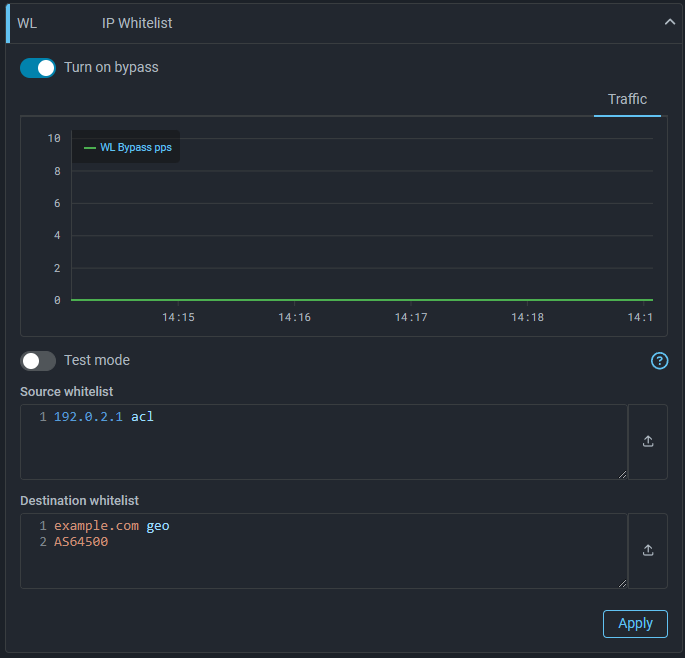Screen dimensions: 685x658
Task: Place cursor on the AS64500 entry
Action: click(x=81, y=542)
